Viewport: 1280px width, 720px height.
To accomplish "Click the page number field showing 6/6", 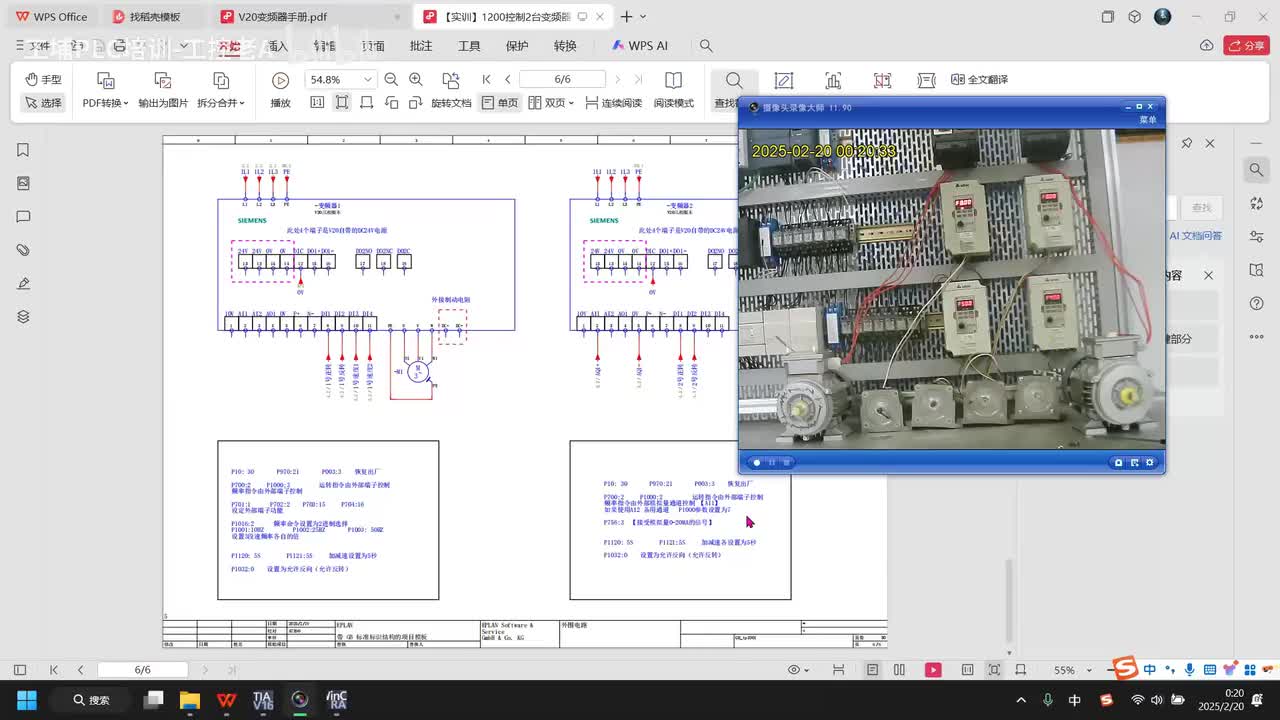I will 562,79.
